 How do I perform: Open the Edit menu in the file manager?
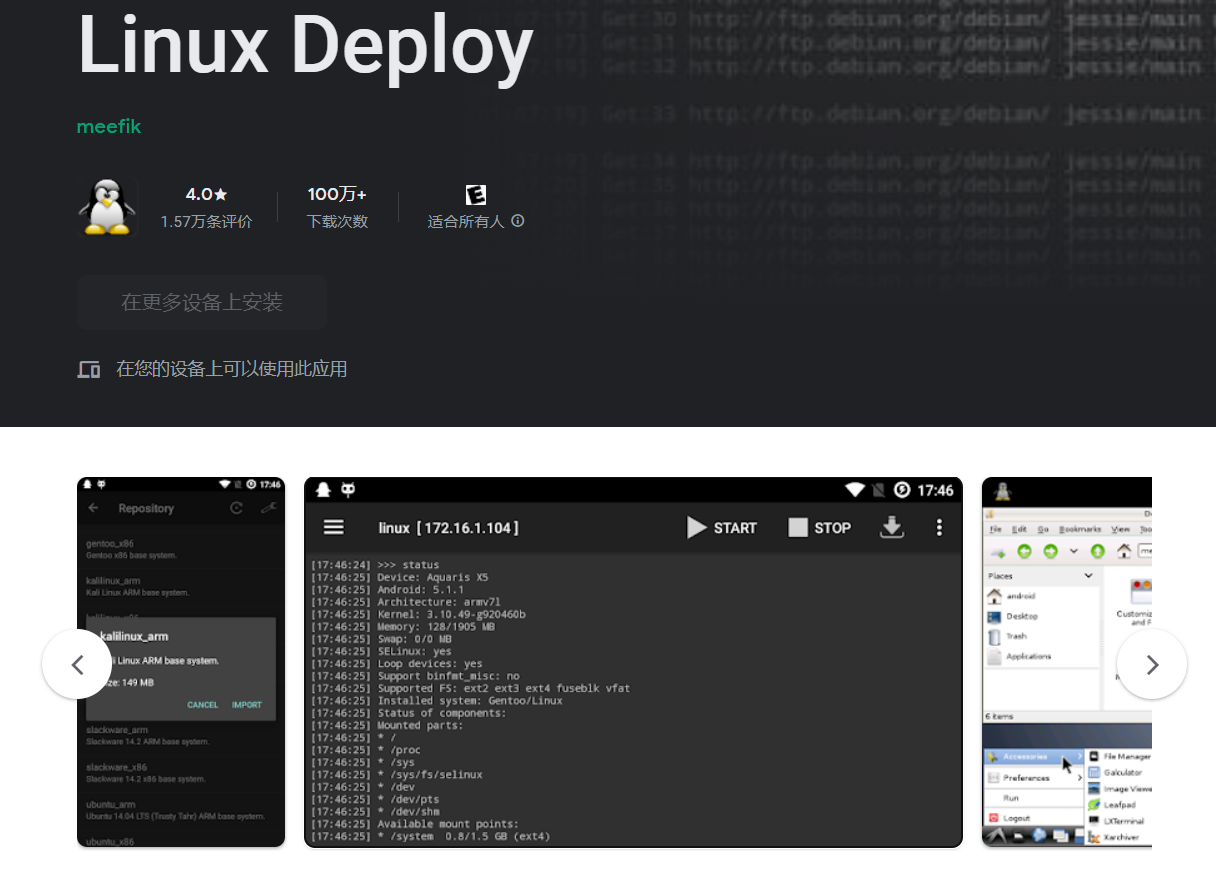1019,529
